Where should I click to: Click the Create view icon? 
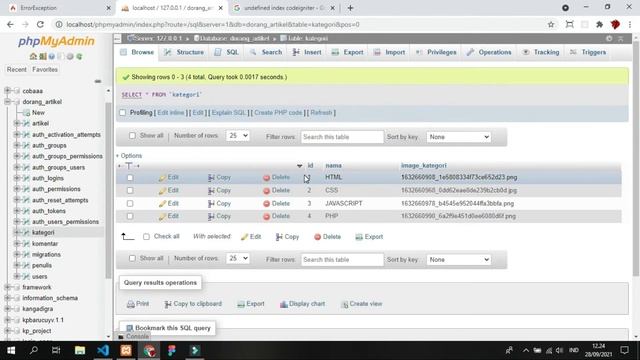344,304
